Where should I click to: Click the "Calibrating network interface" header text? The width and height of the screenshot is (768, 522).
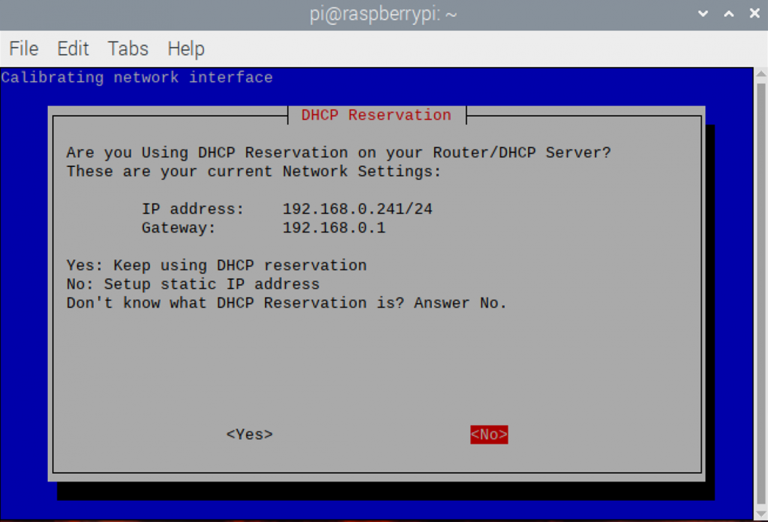[137, 77]
